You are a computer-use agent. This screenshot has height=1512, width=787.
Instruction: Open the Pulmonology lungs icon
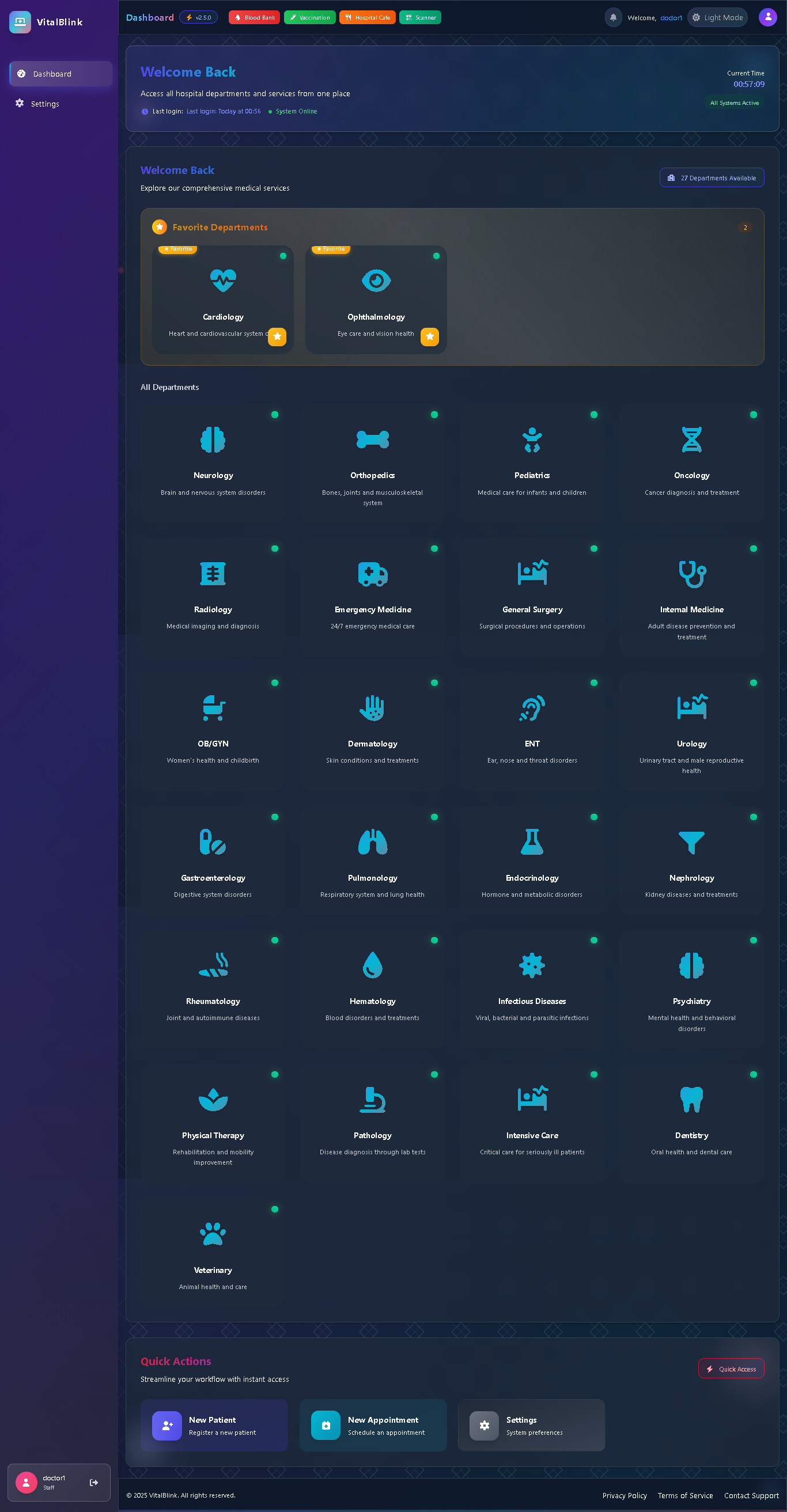coord(373,842)
